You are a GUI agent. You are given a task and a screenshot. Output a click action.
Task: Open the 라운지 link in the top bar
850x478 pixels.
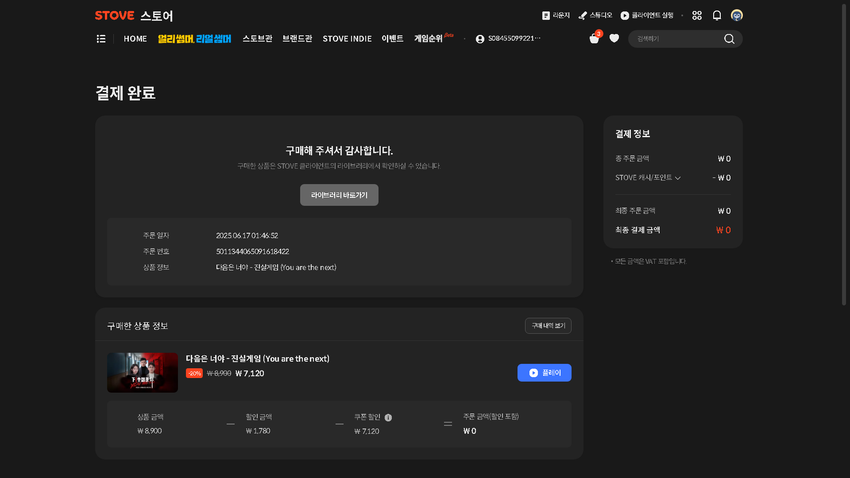coord(556,16)
